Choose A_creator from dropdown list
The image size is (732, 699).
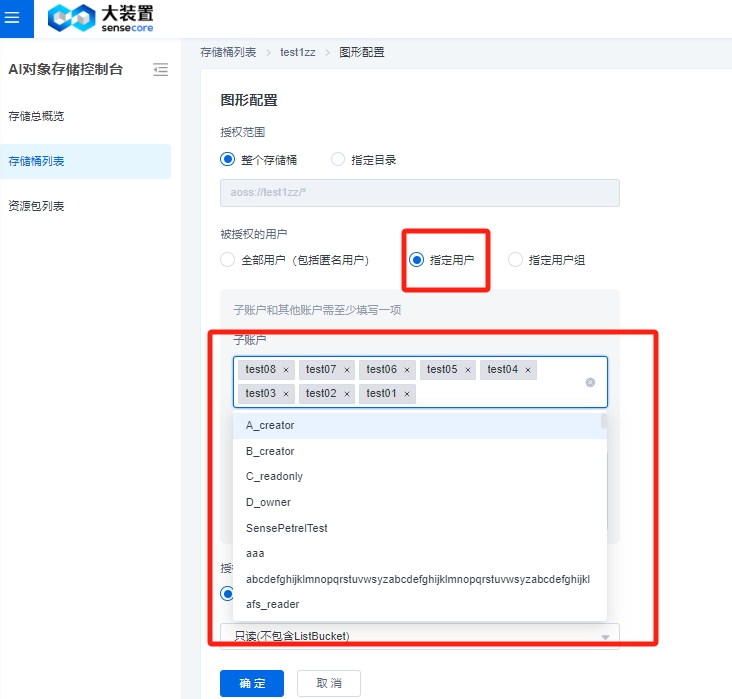pos(270,426)
